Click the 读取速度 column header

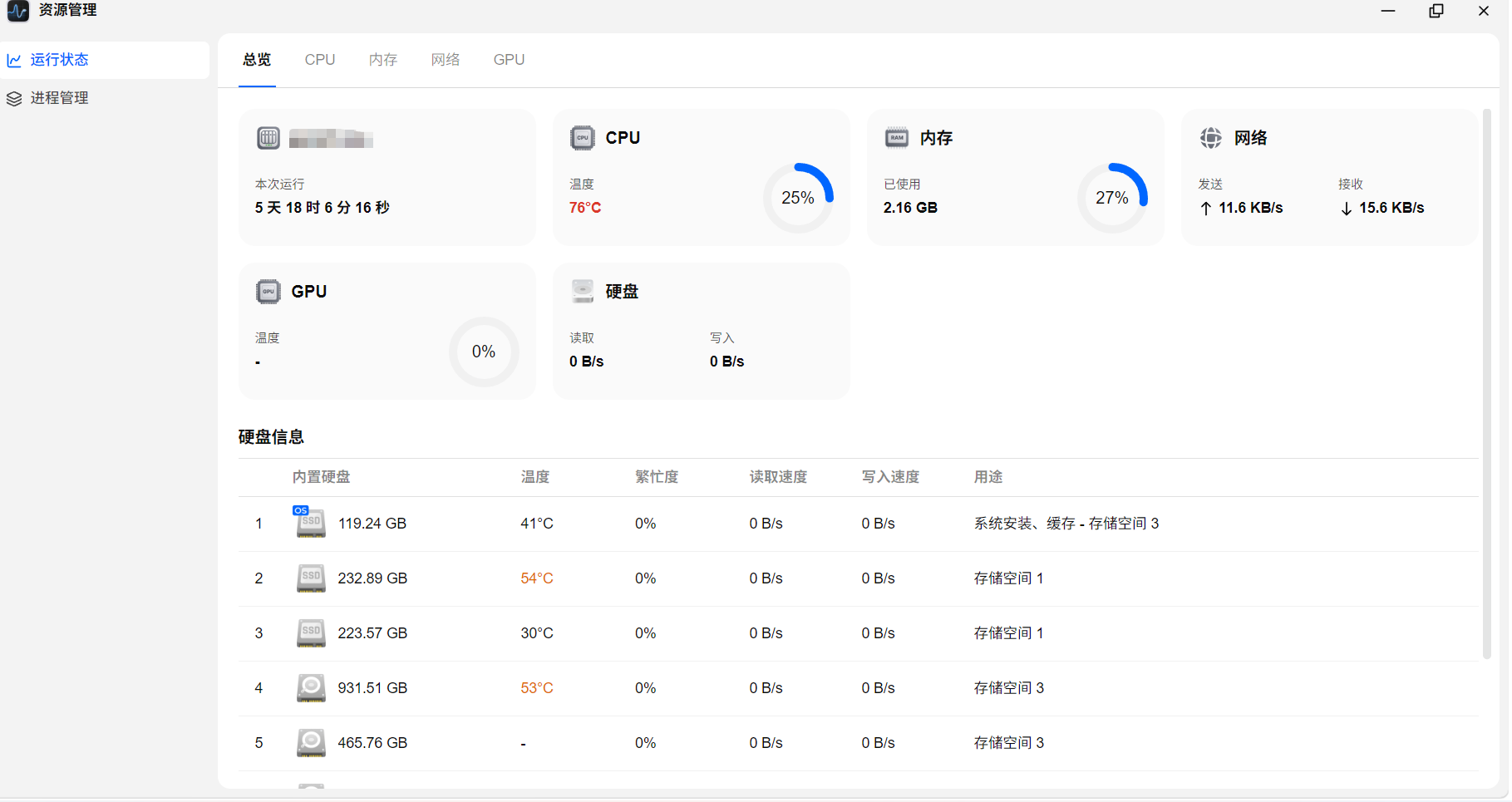[778, 477]
